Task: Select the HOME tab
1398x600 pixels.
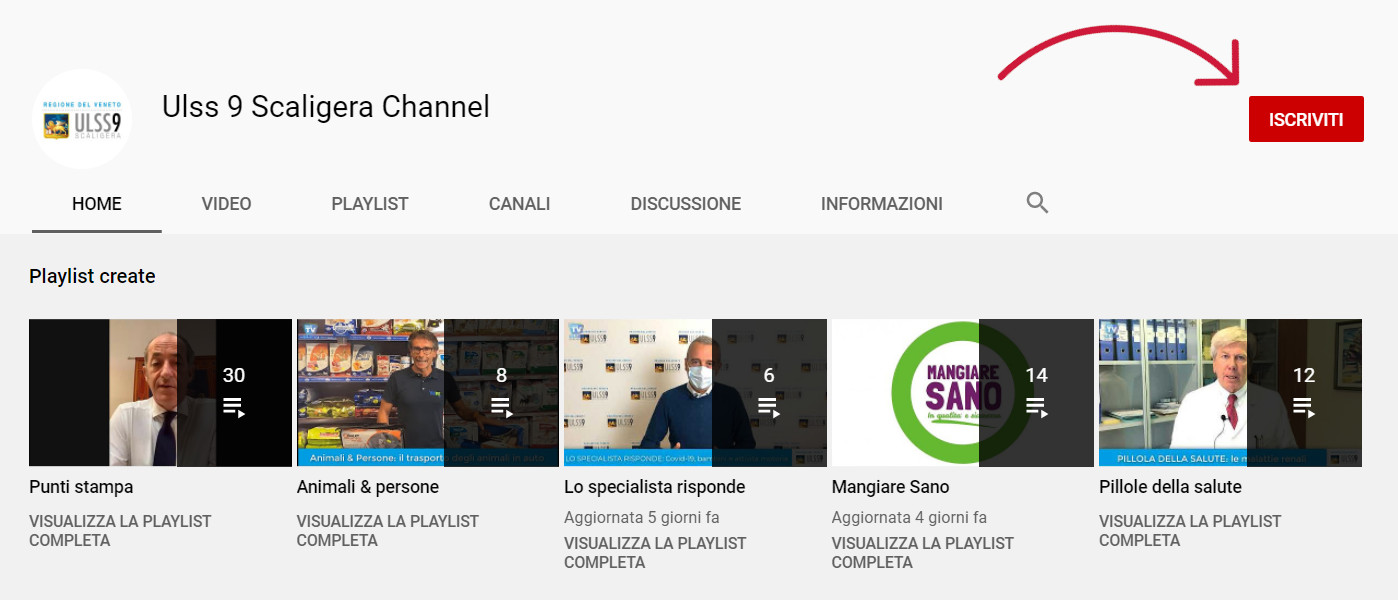Action: click(x=97, y=204)
